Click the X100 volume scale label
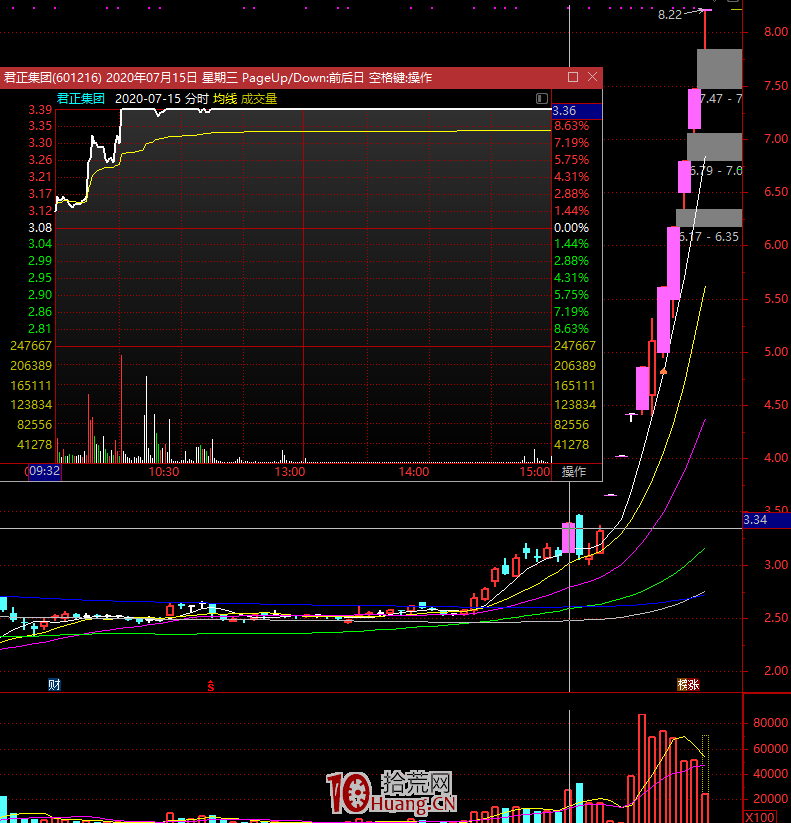Image resolution: width=791 pixels, height=823 pixels. [760, 816]
